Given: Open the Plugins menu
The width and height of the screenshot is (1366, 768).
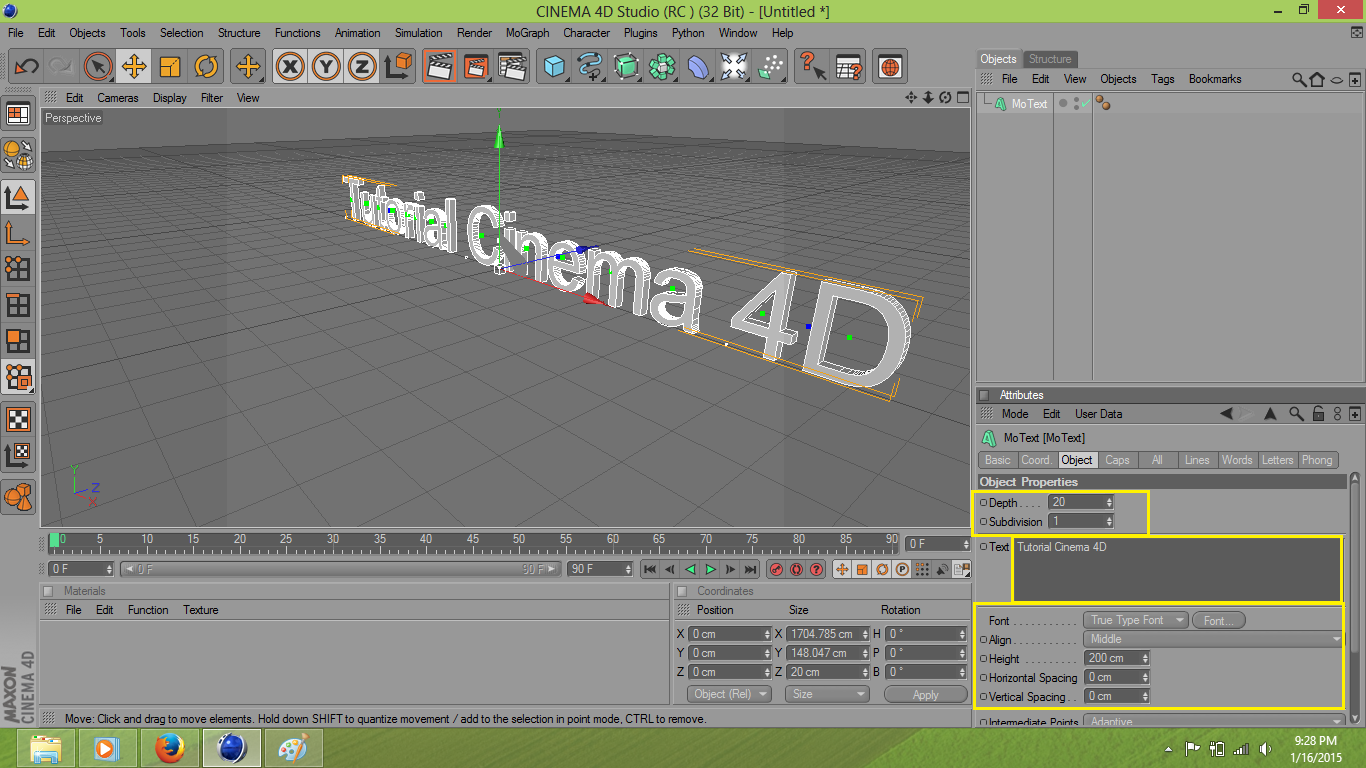Looking at the screenshot, I should coord(641,33).
